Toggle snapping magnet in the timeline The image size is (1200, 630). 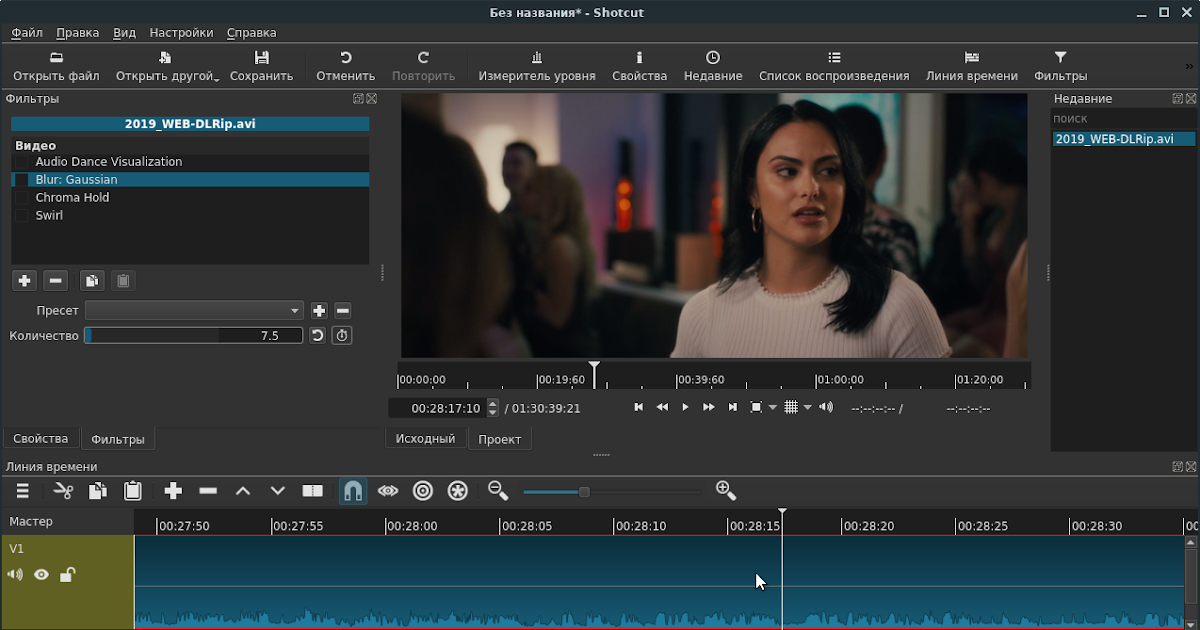[352, 491]
